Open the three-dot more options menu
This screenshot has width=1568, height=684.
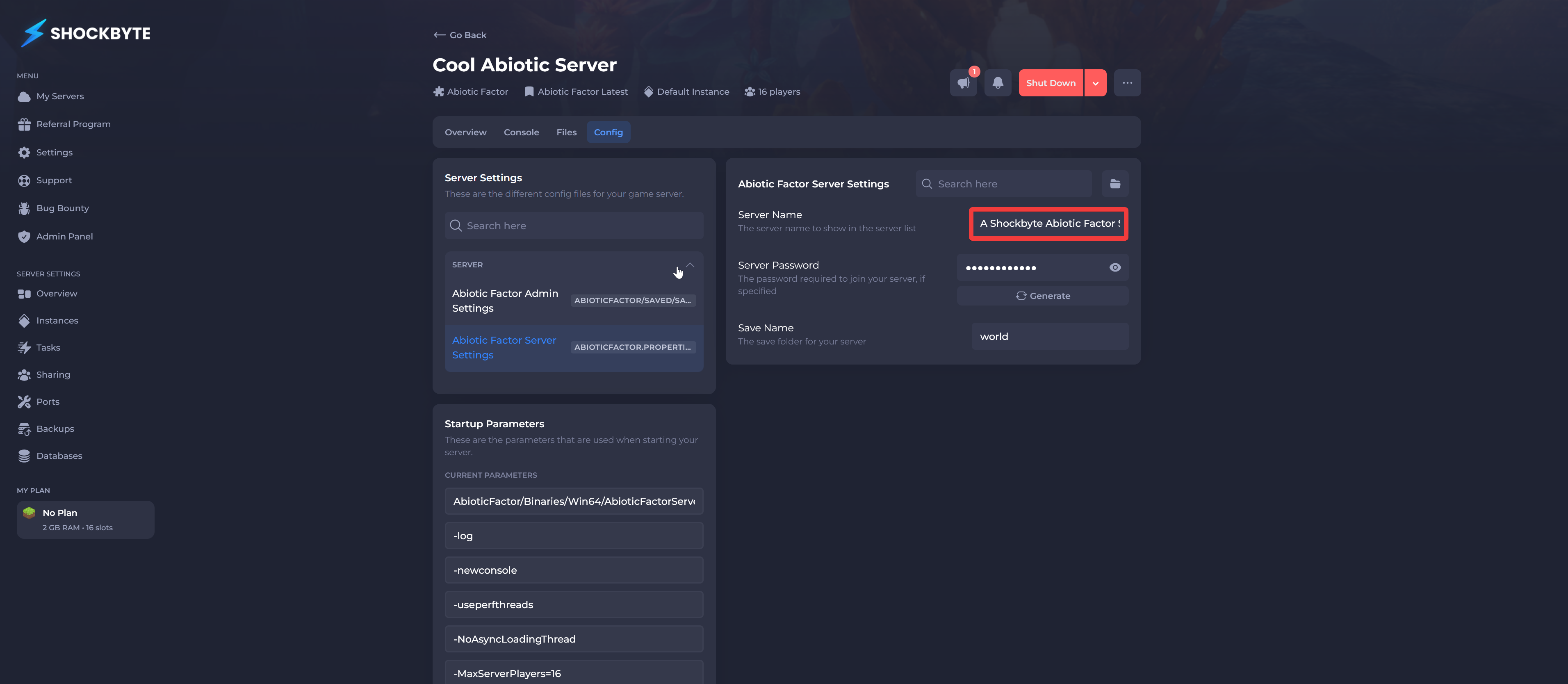[1127, 83]
